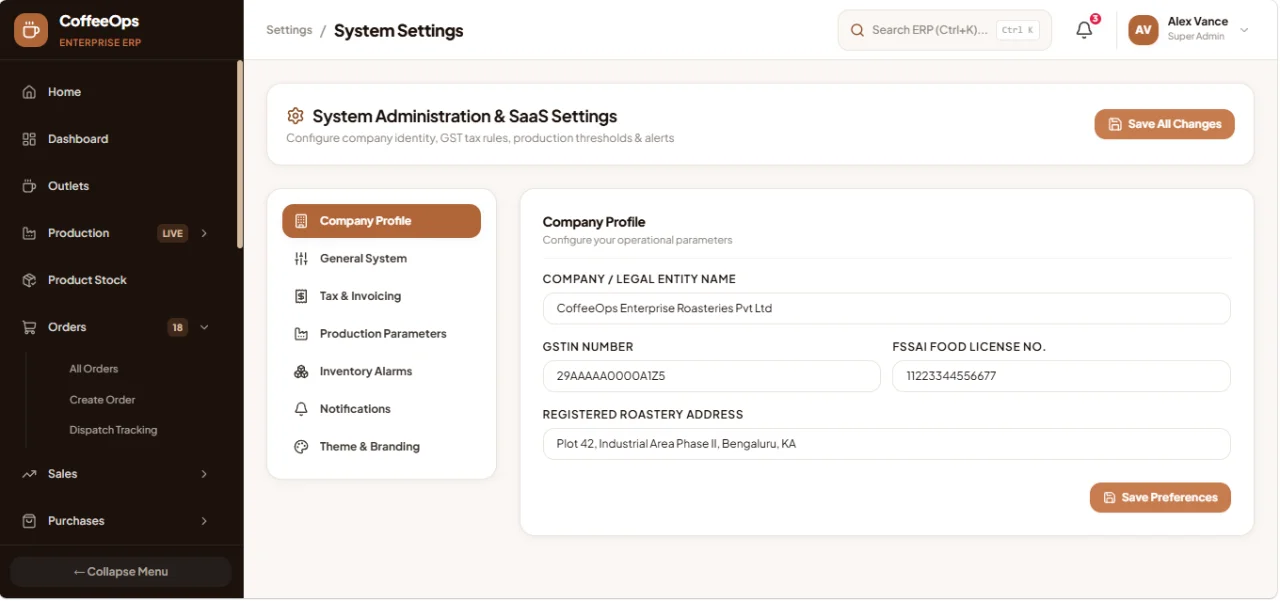Open notifications via the bell icon
Screen dimensions: 1280x601
pyautogui.click(x=1084, y=30)
